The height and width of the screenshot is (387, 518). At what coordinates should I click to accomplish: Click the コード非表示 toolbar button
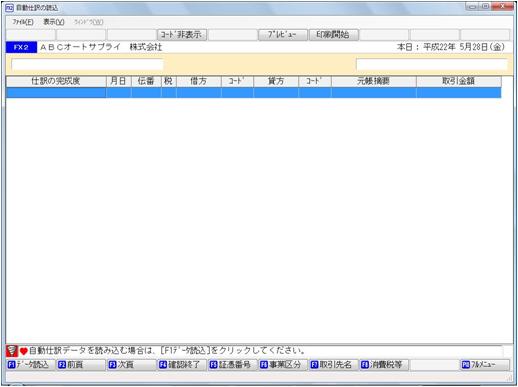point(182,35)
